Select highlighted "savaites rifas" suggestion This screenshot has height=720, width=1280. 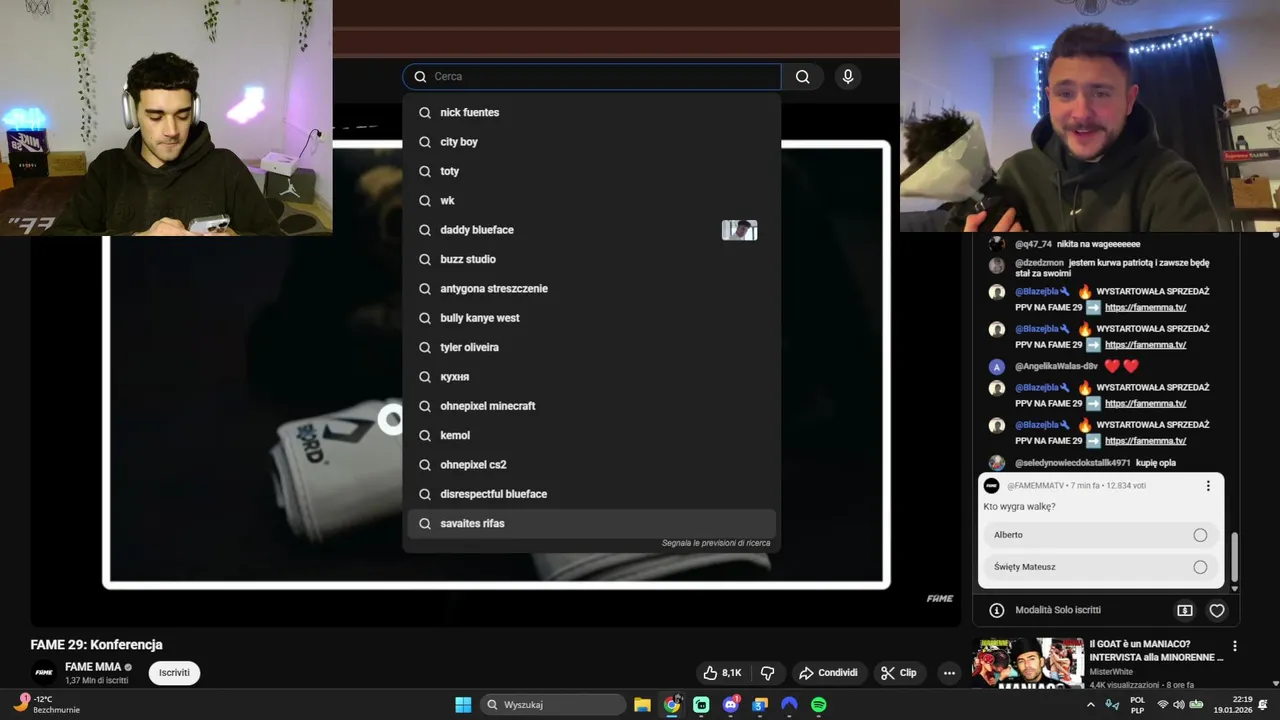point(592,523)
